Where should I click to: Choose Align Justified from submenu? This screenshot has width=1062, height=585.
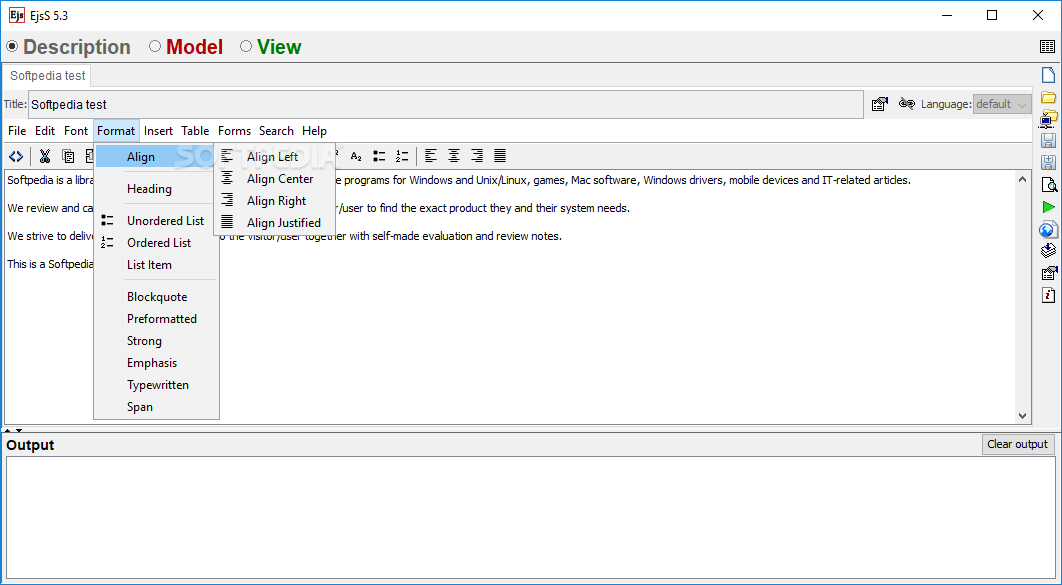[x=274, y=223]
